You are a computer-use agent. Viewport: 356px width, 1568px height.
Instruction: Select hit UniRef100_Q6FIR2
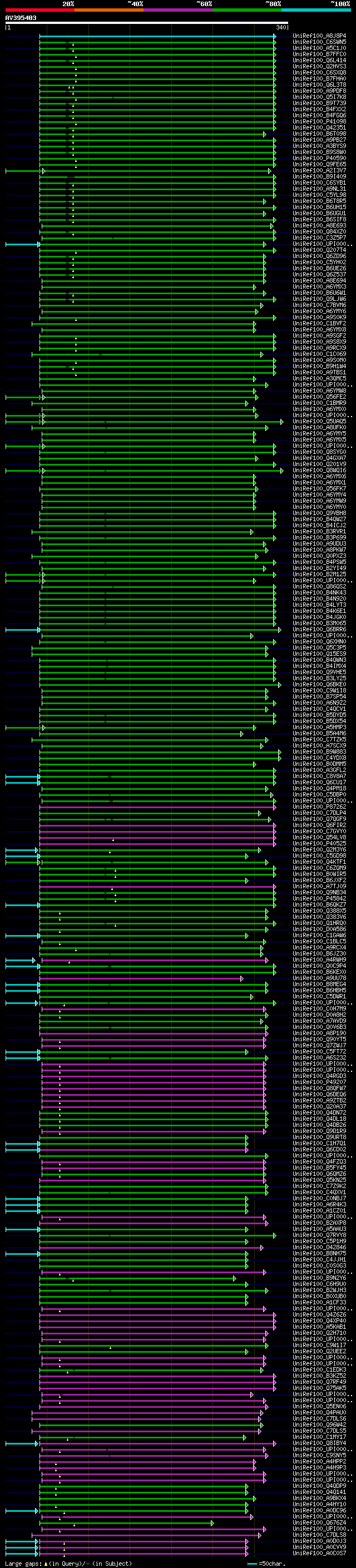(x=319, y=825)
